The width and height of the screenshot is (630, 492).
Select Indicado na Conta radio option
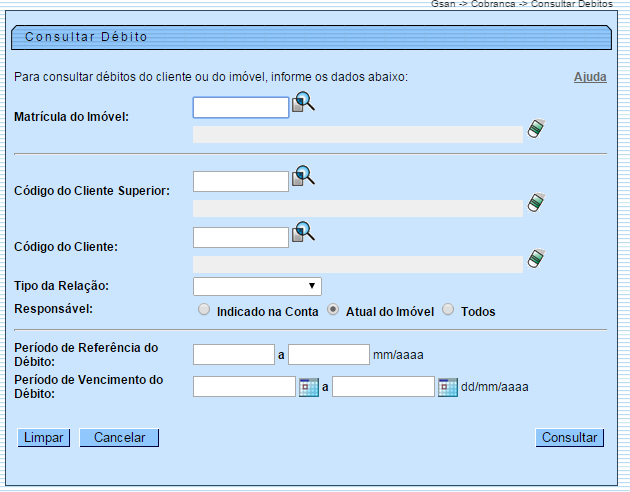[205, 311]
